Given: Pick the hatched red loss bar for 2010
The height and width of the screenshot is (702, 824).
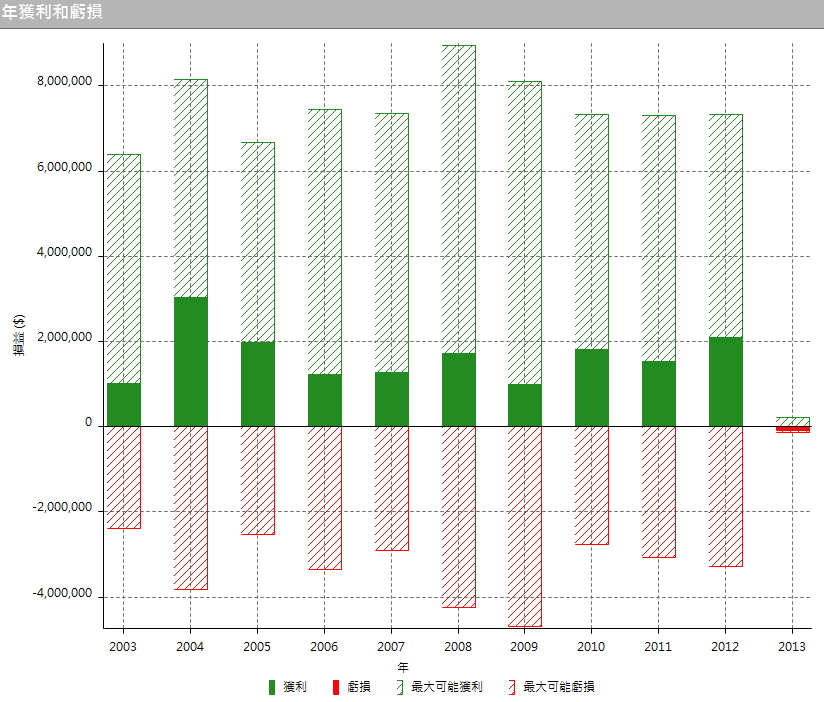Looking at the screenshot, I should (592, 486).
